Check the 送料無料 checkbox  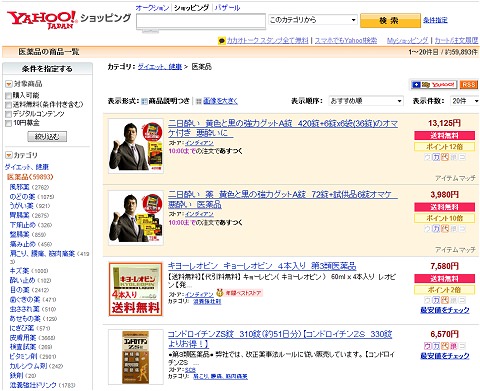point(8,105)
